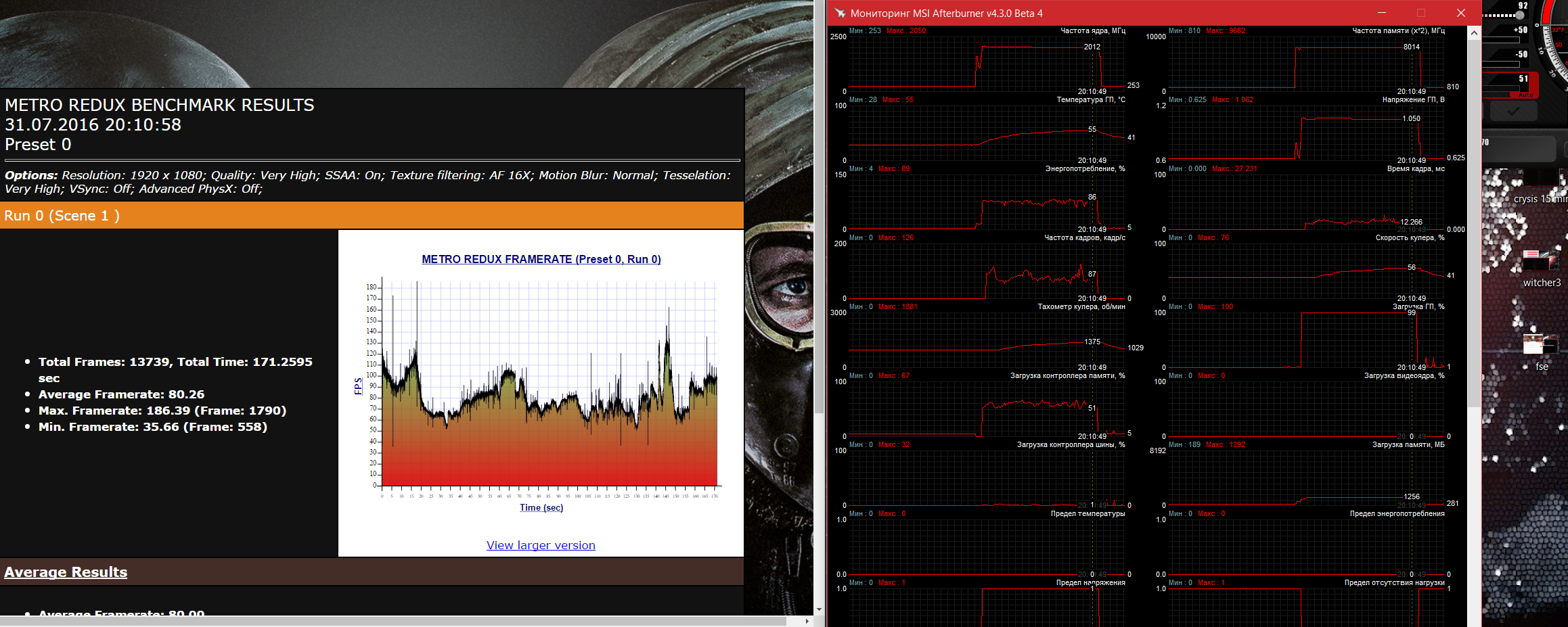Click the "Макс : 126" framerate maximum
This screenshot has height=627, width=1568.
tap(896, 237)
